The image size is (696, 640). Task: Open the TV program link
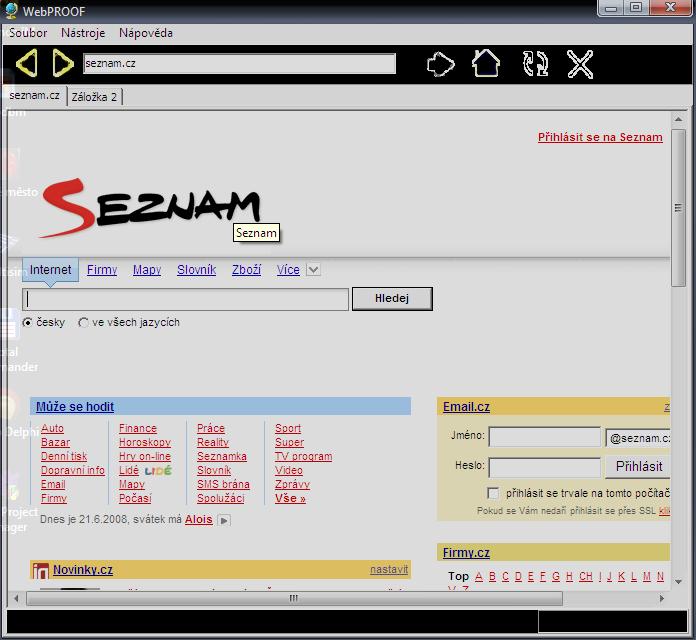304,456
